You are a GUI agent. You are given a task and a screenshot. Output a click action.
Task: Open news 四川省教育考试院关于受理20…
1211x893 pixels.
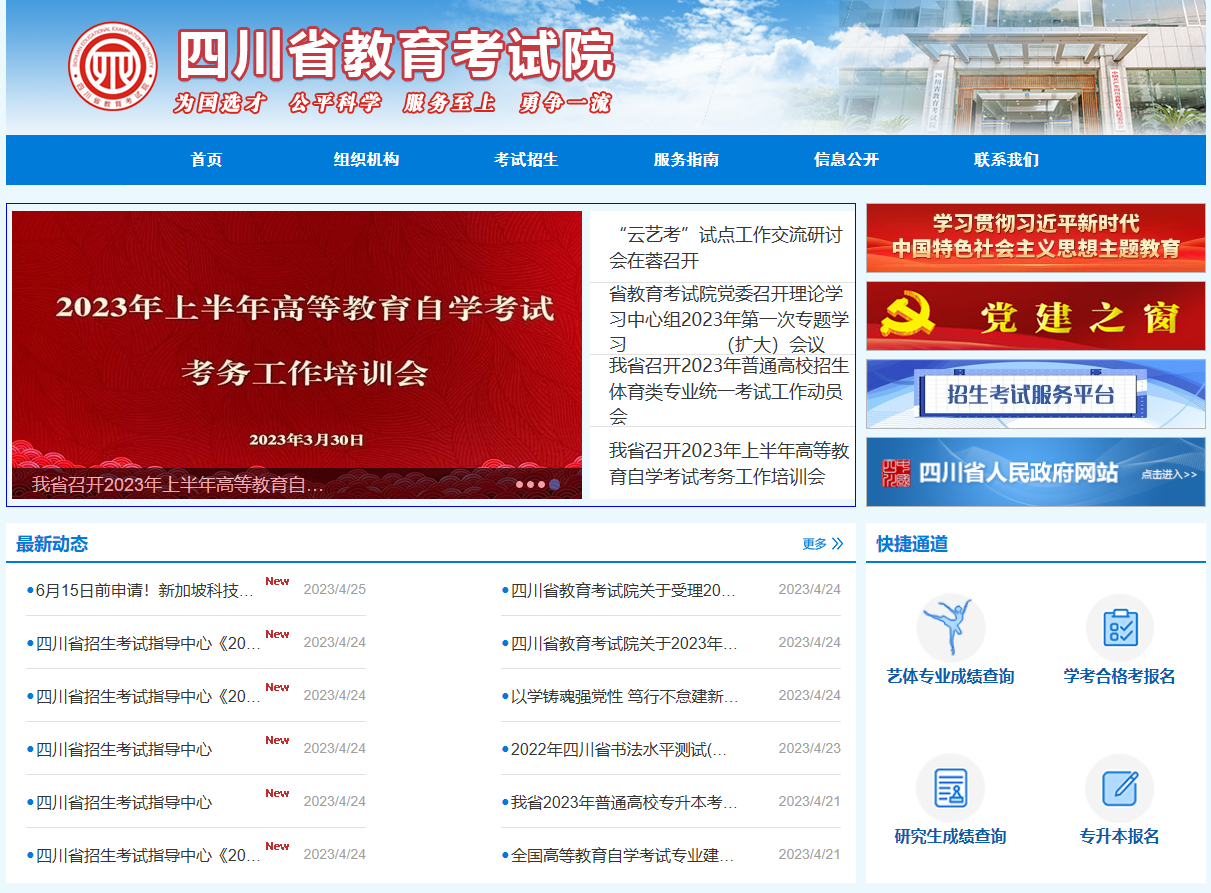tap(623, 590)
